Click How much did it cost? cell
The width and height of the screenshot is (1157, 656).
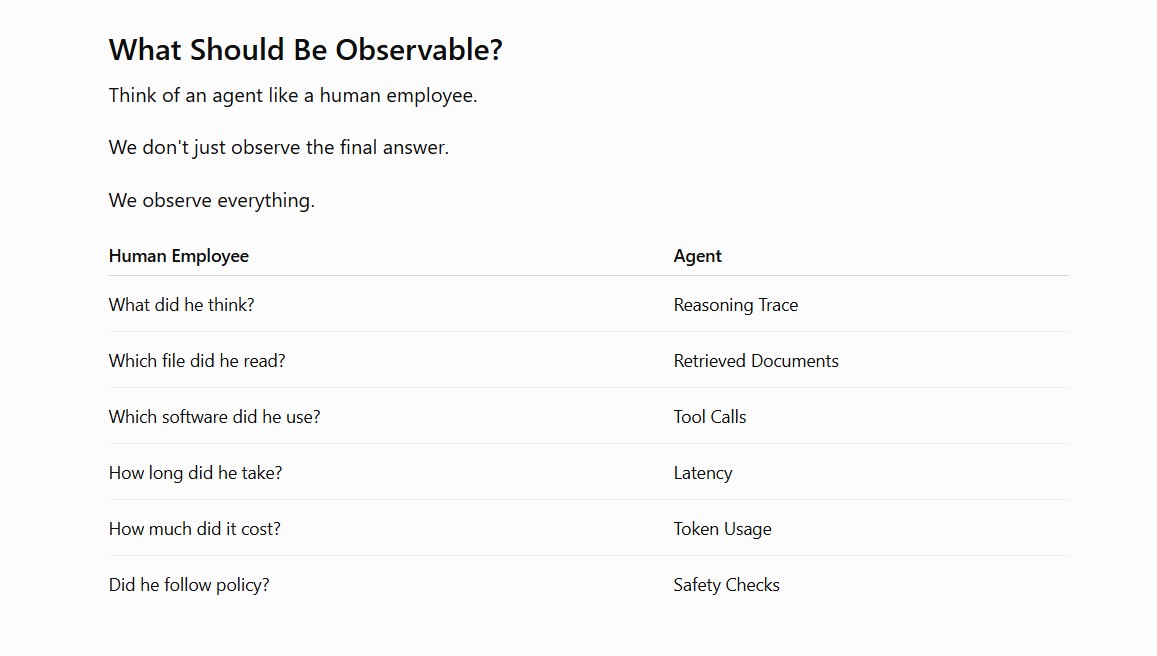(x=195, y=529)
